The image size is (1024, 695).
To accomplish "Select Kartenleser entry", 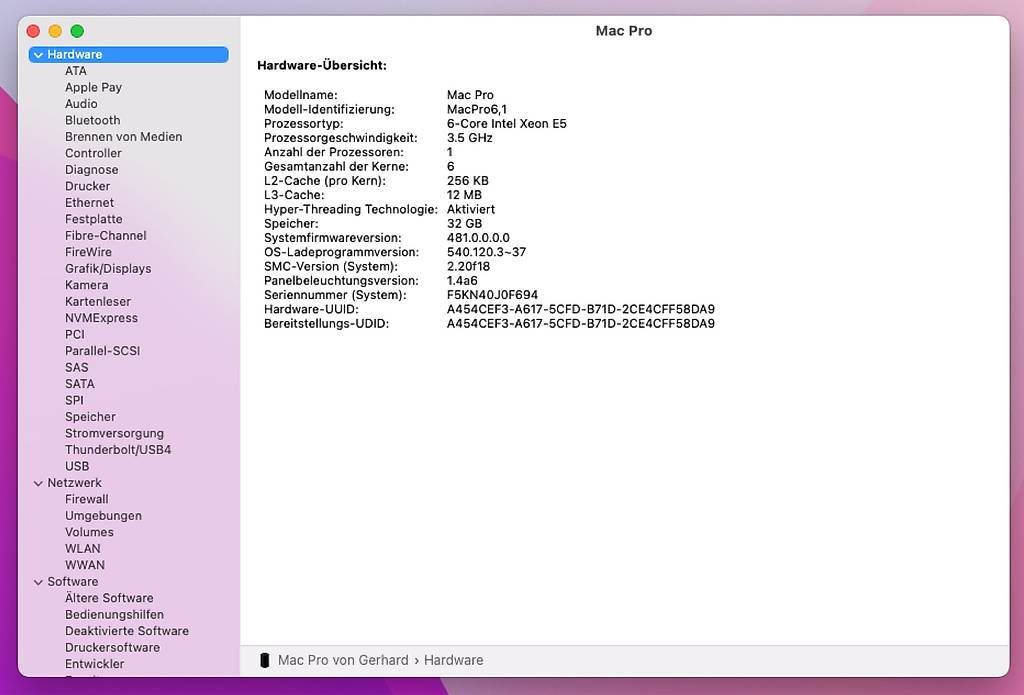I will click(98, 301).
